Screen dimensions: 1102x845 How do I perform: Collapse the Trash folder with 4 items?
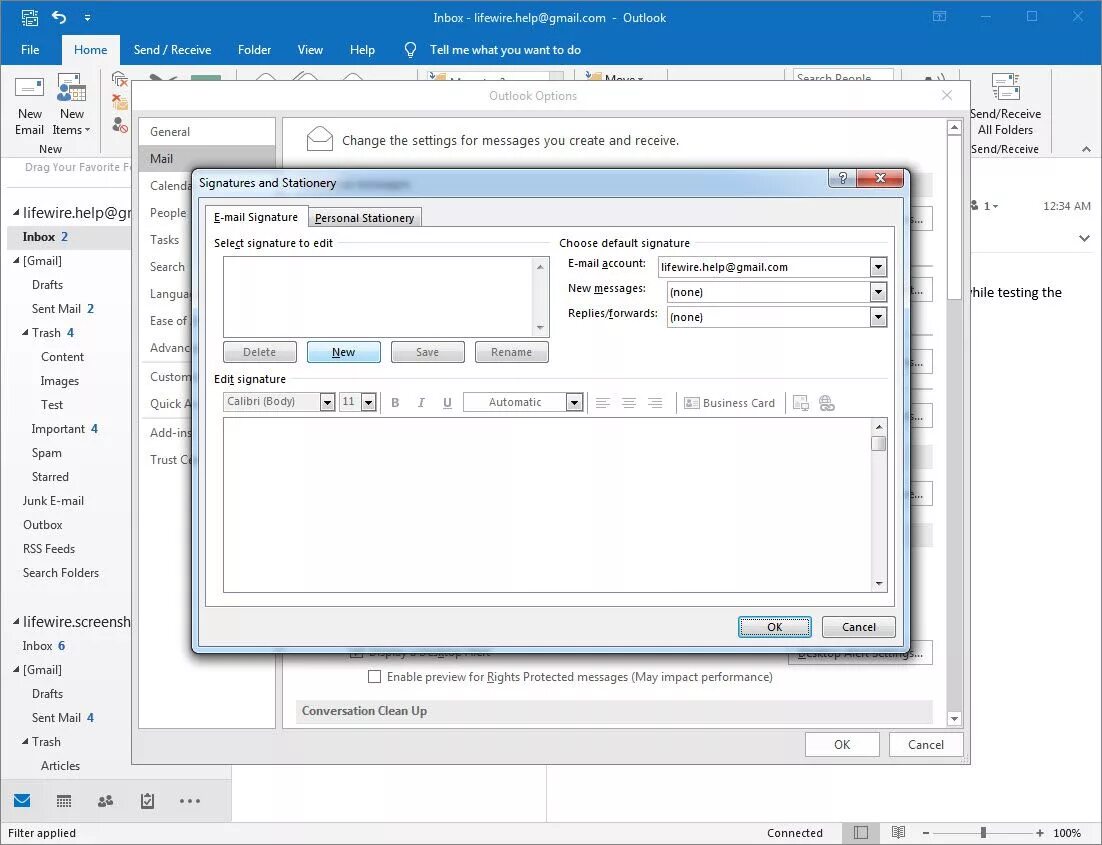click(25, 333)
